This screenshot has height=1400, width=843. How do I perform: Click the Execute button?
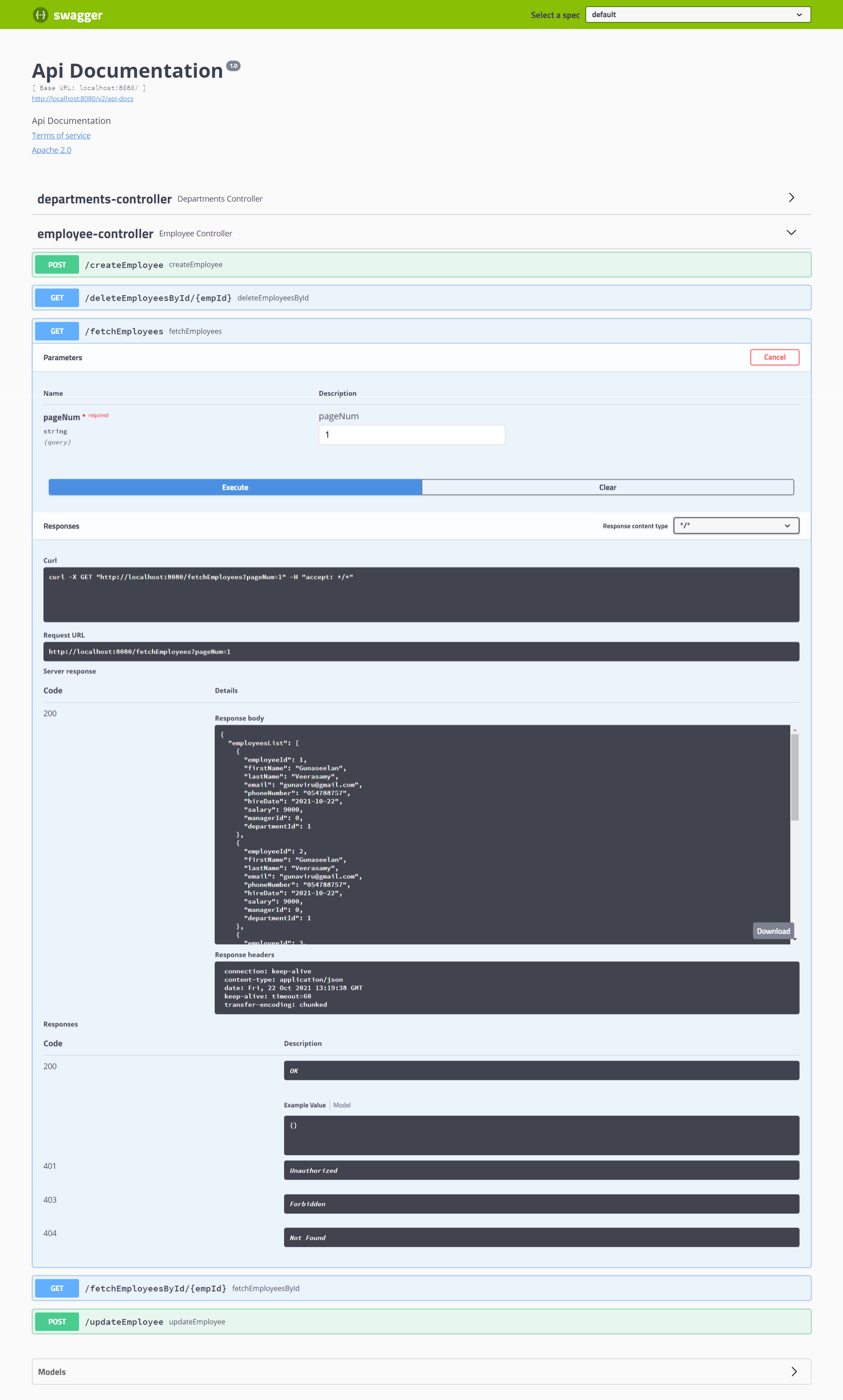point(234,487)
